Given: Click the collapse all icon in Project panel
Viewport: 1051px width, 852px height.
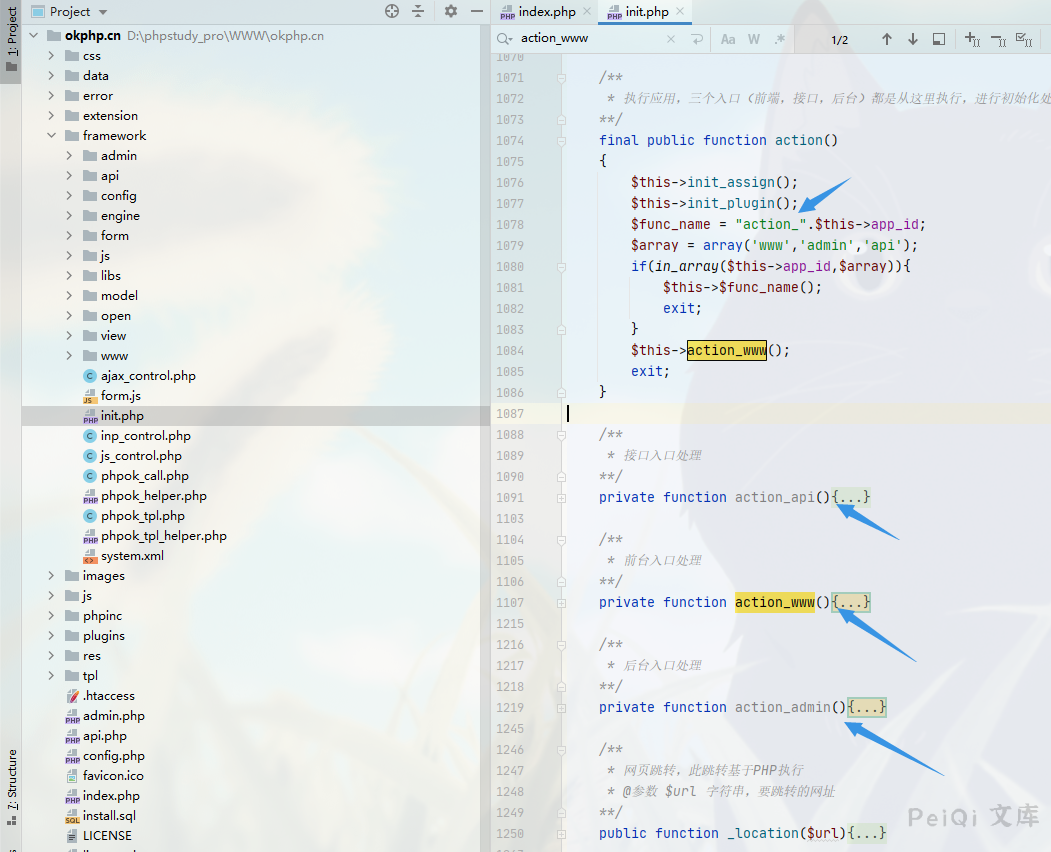Looking at the screenshot, I should (418, 11).
